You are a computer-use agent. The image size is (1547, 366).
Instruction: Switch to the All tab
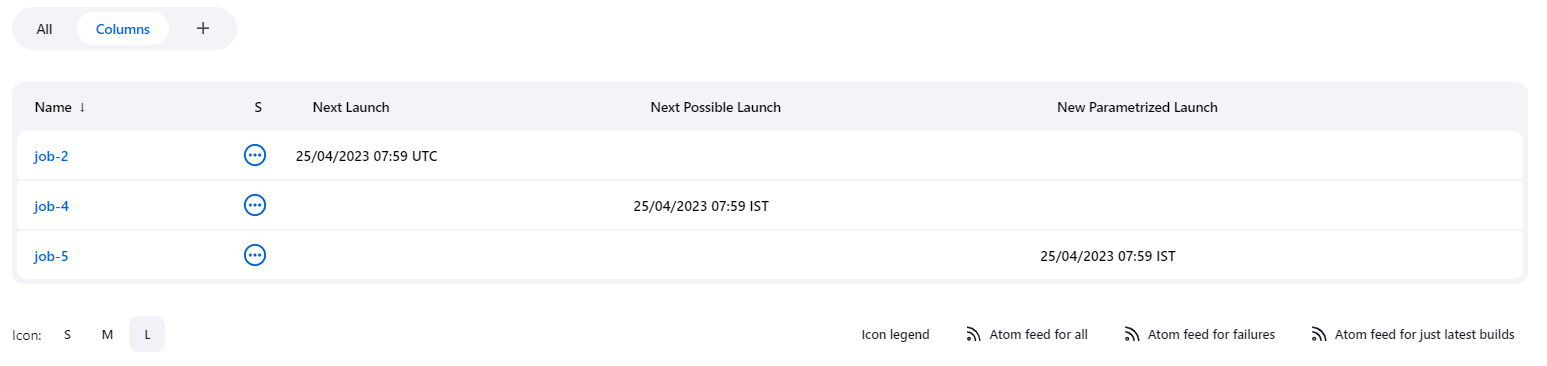[x=44, y=29]
